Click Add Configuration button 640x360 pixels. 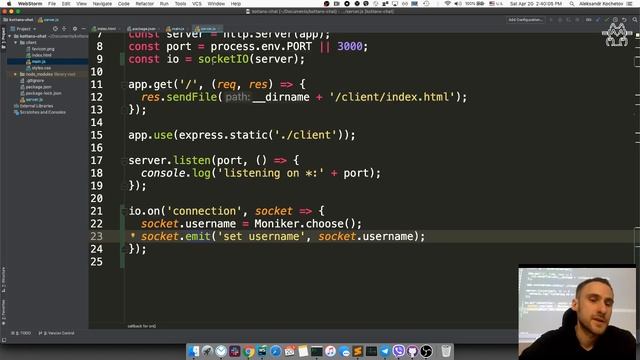pyautogui.click(x=525, y=20)
